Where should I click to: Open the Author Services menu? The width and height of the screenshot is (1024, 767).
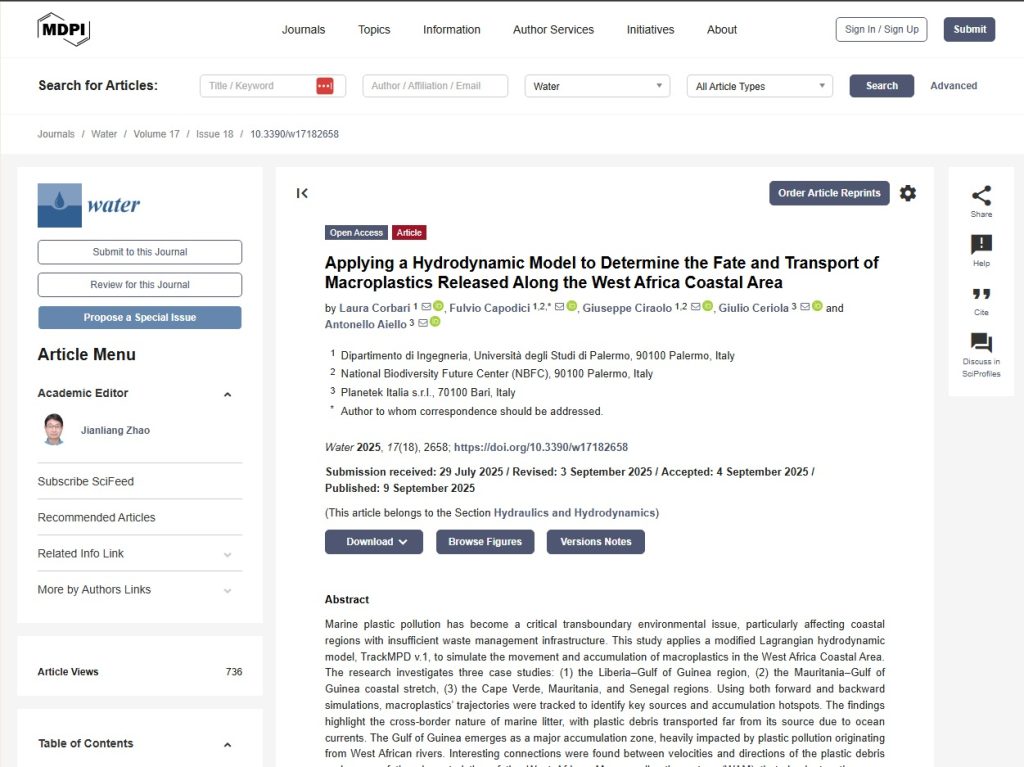pyautogui.click(x=553, y=30)
